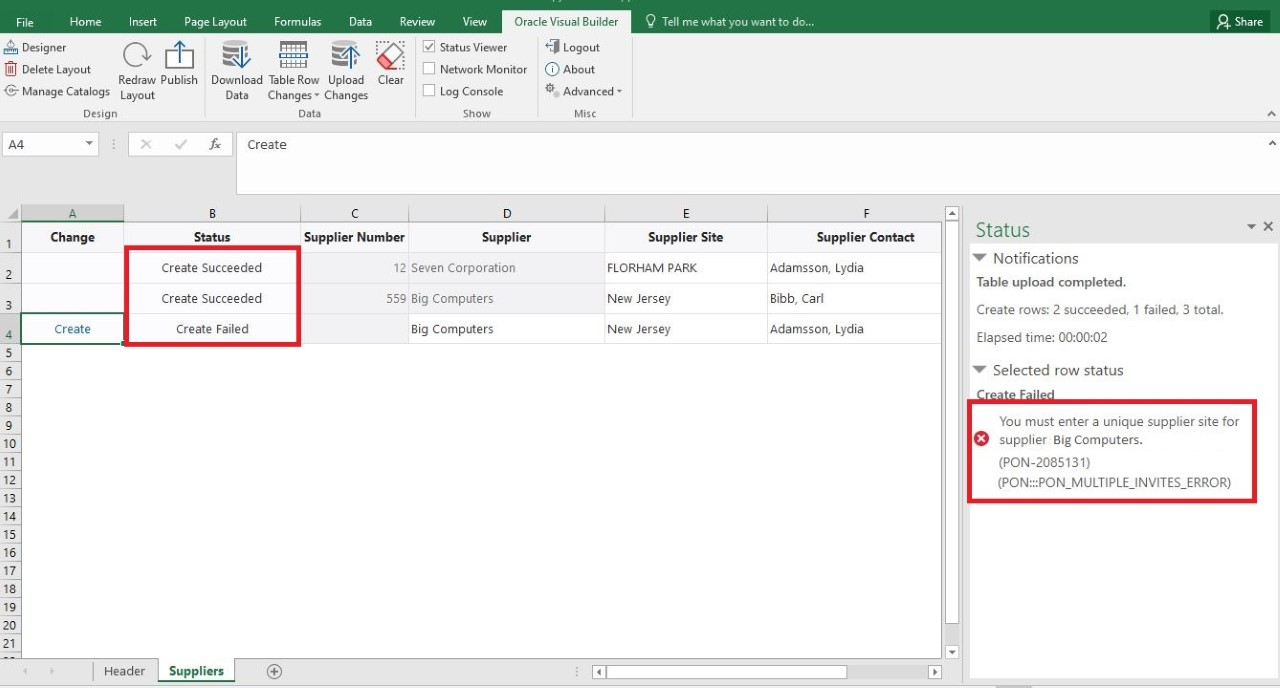Expand the Advanced dropdown

pyautogui.click(x=583, y=91)
